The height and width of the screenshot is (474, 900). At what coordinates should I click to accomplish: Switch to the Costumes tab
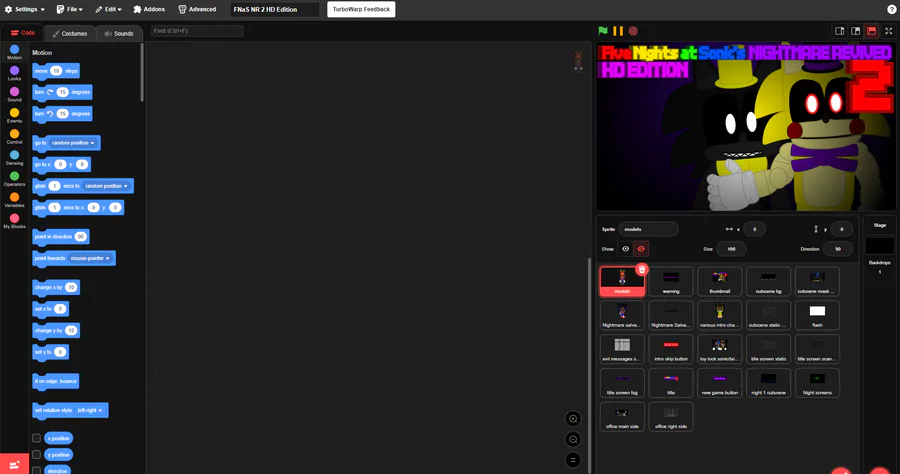(70, 33)
